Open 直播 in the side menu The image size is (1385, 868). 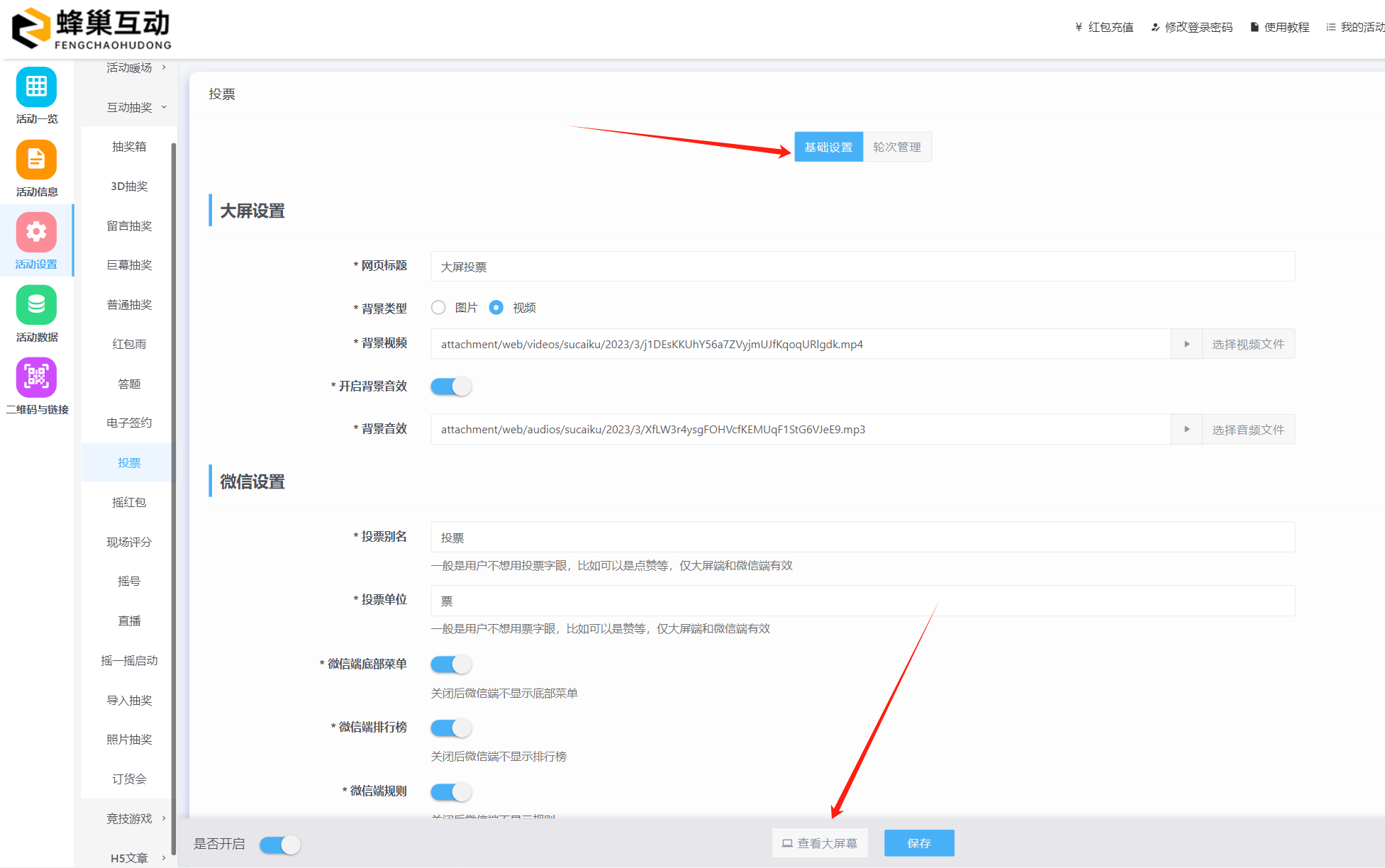[129, 621]
